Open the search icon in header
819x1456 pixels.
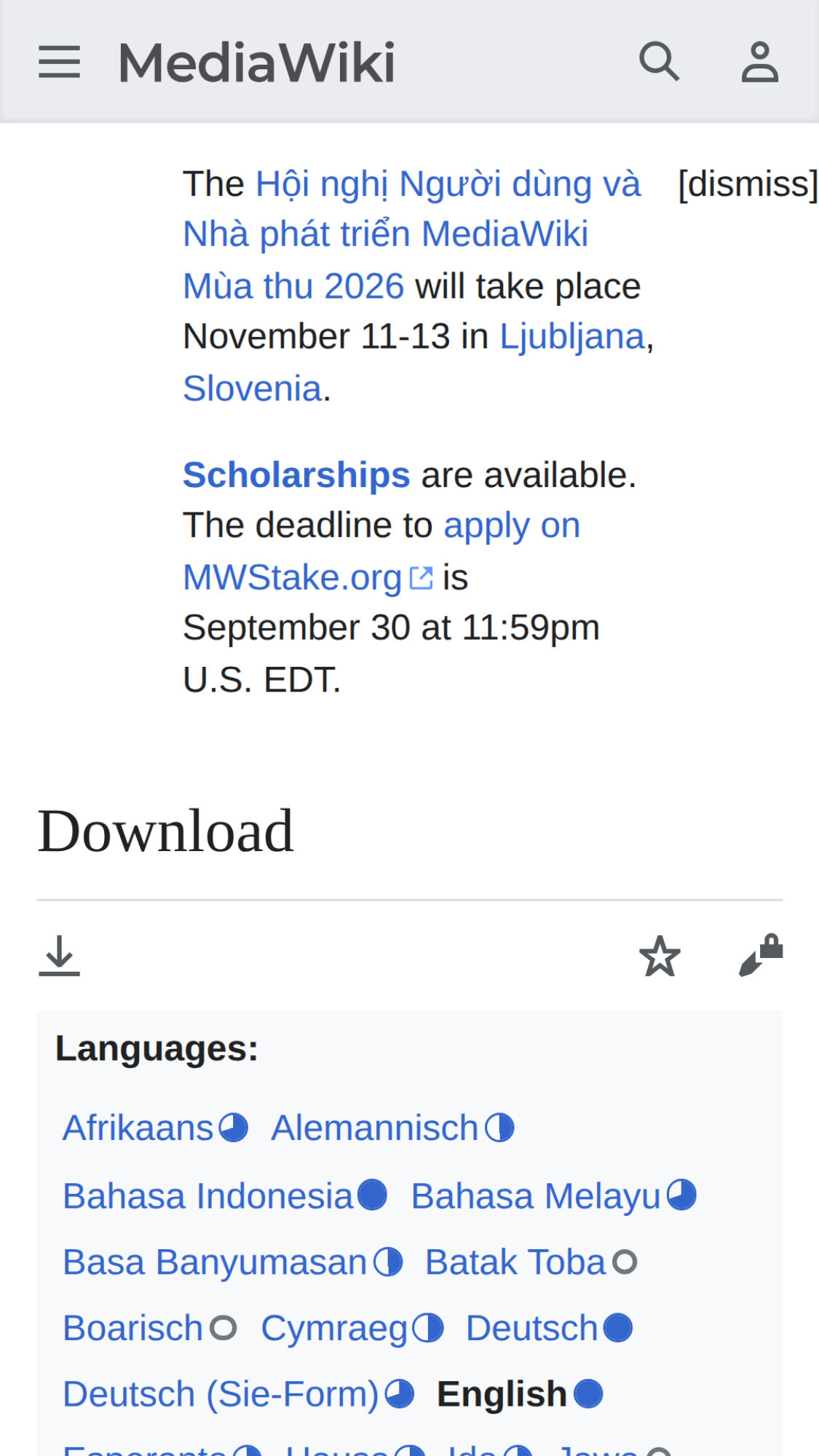coord(659,61)
